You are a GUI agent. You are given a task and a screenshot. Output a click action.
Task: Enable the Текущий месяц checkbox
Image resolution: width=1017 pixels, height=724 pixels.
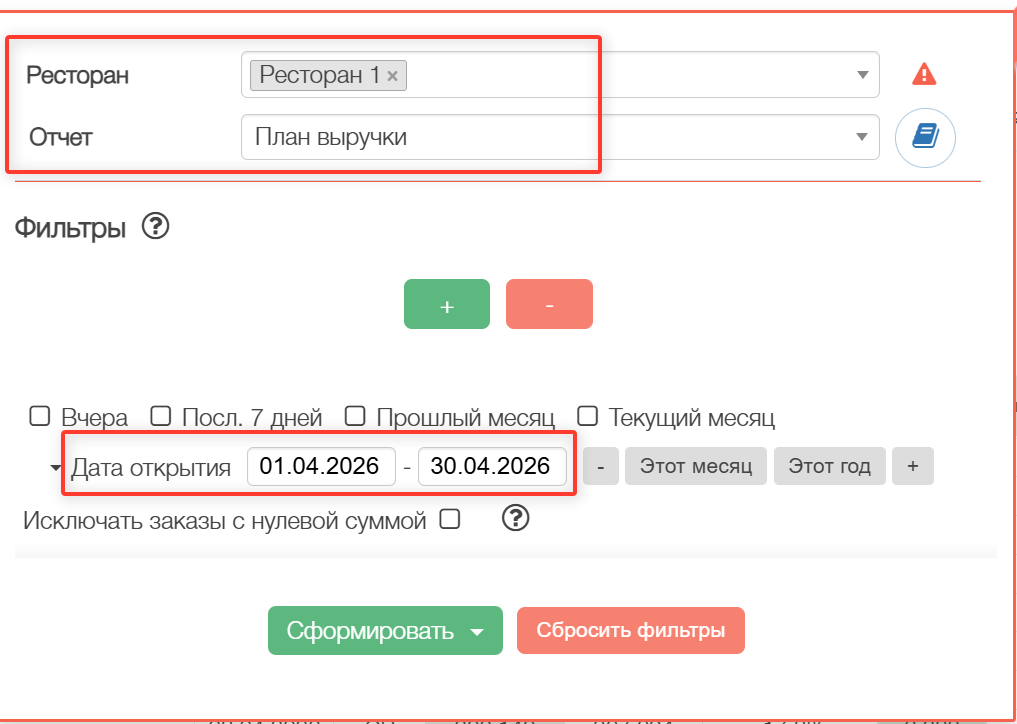click(588, 416)
